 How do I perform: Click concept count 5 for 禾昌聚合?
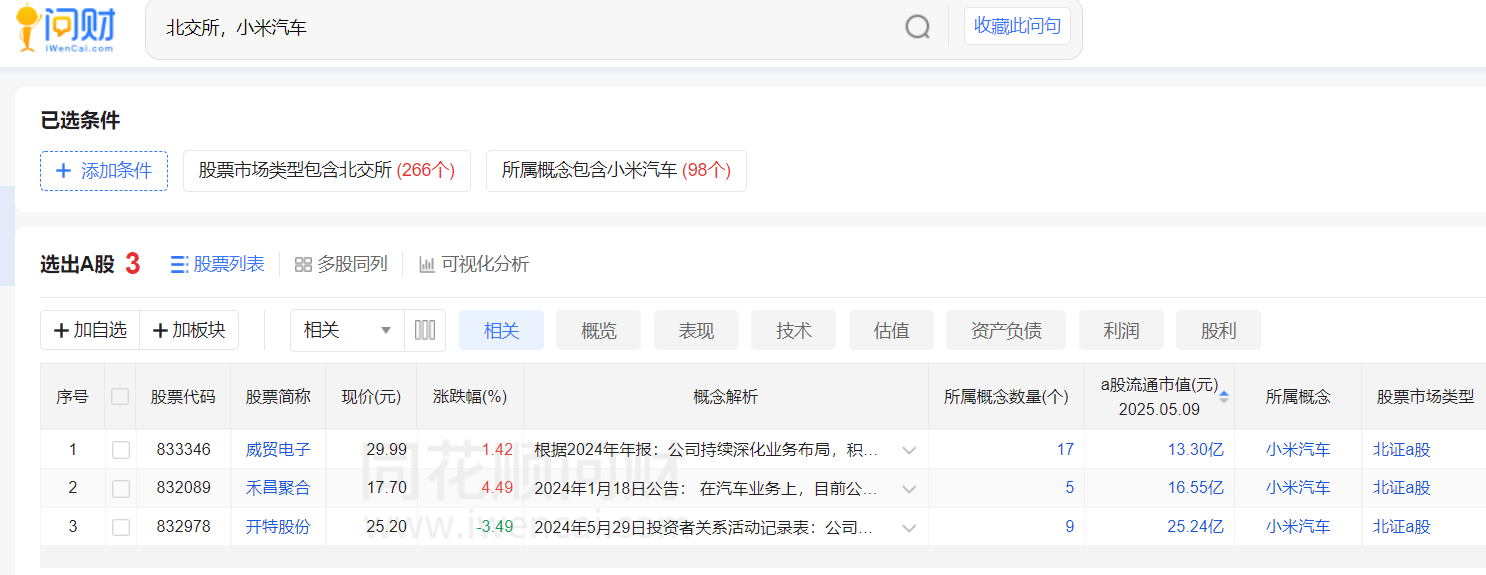(1069, 488)
